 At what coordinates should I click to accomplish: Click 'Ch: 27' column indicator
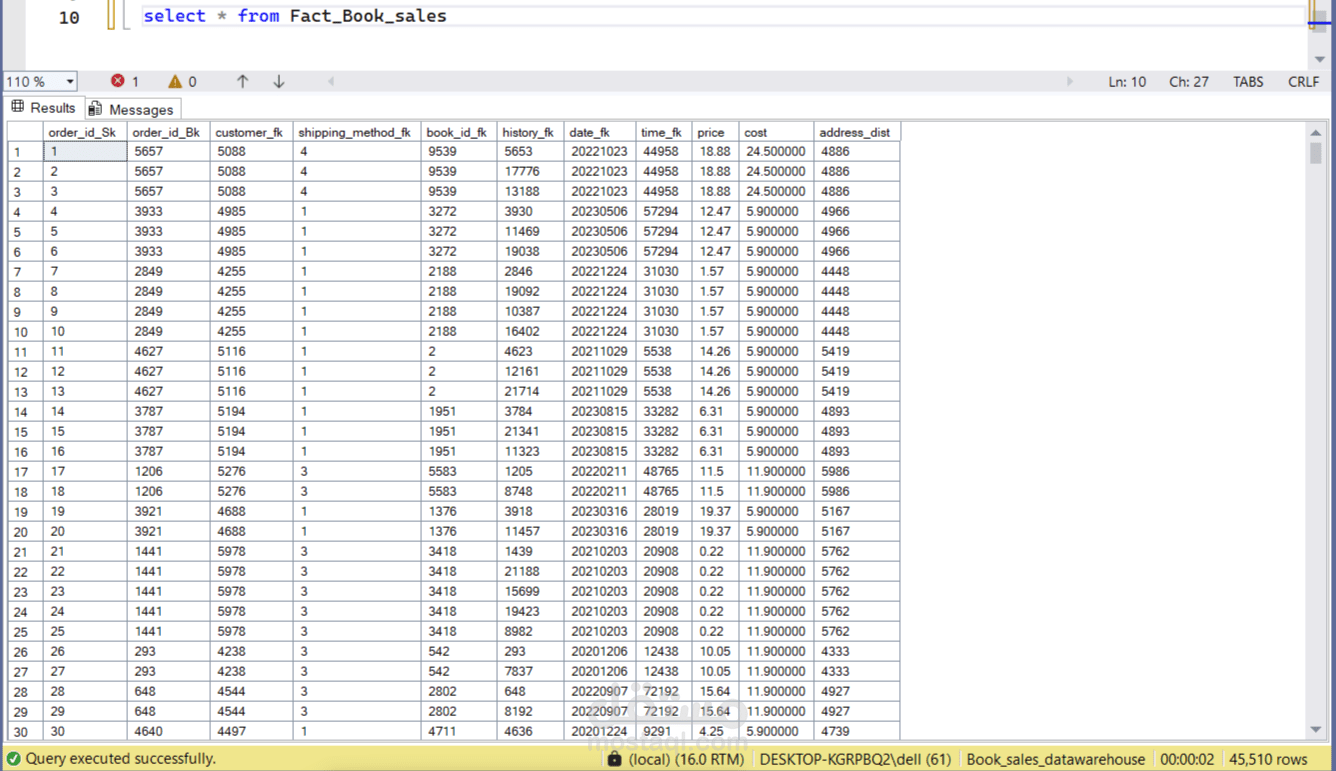[1188, 82]
